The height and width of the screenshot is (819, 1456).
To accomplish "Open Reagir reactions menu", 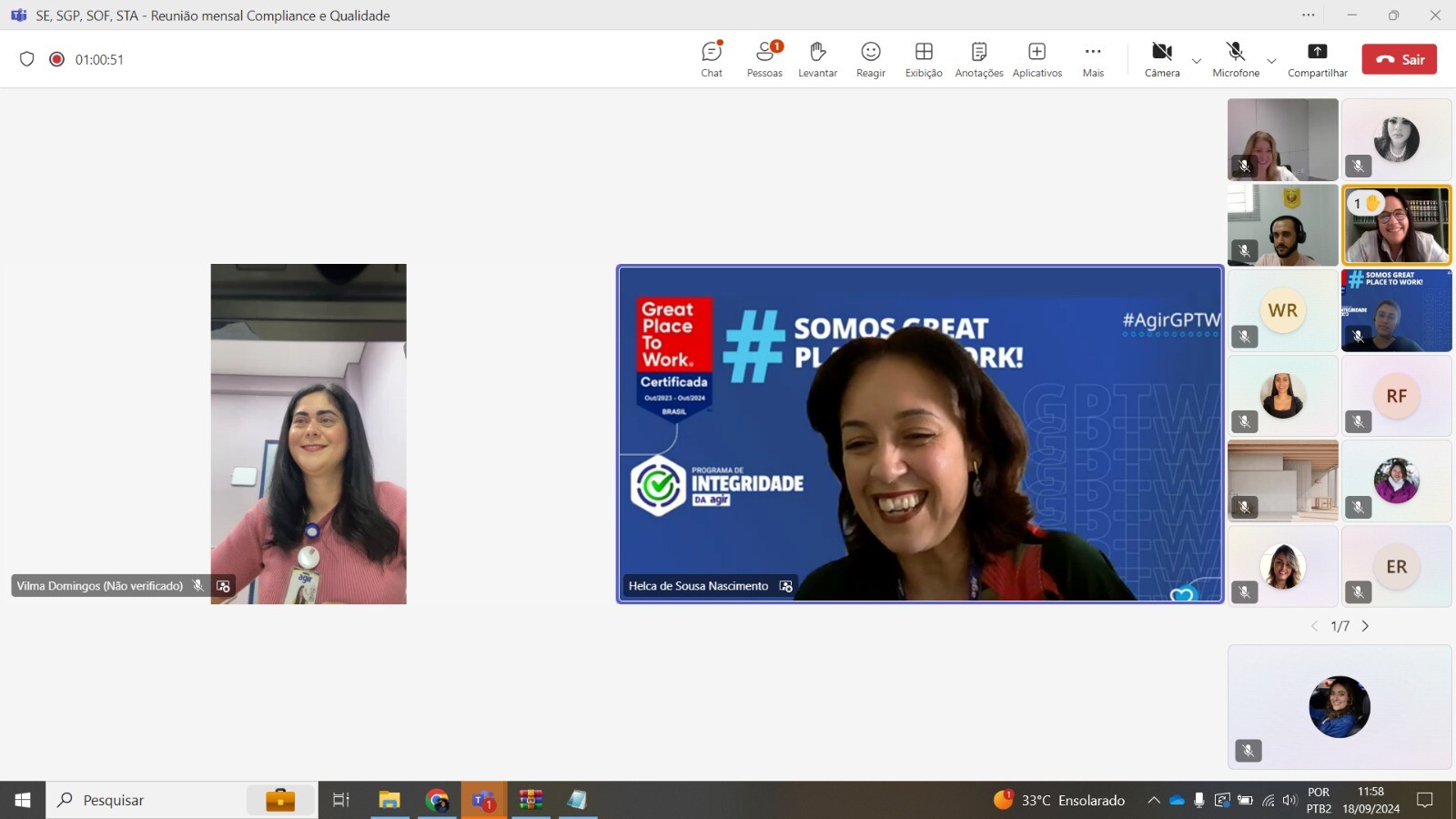I will tap(871, 59).
